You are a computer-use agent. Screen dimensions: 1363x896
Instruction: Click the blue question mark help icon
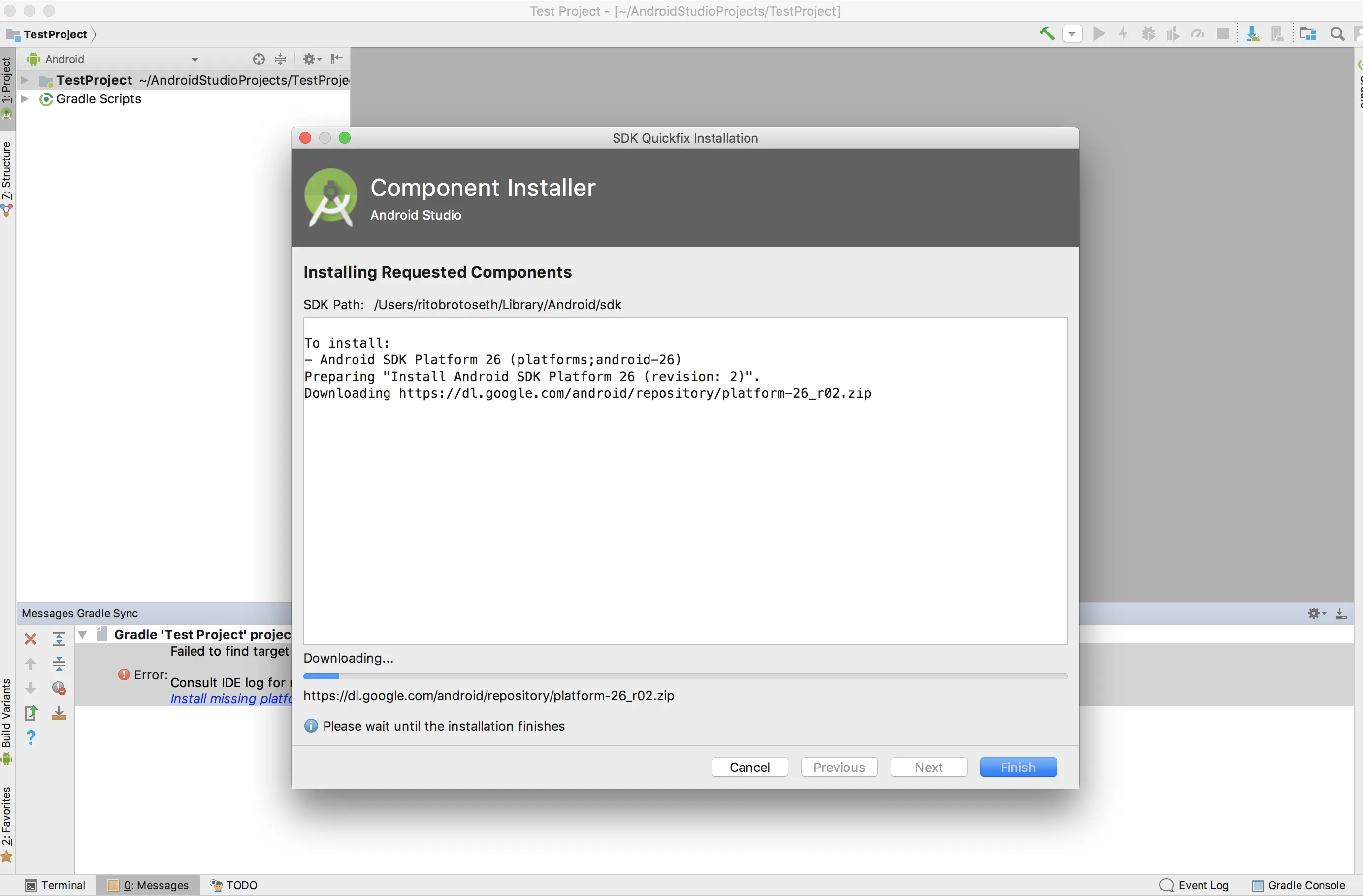coord(31,737)
